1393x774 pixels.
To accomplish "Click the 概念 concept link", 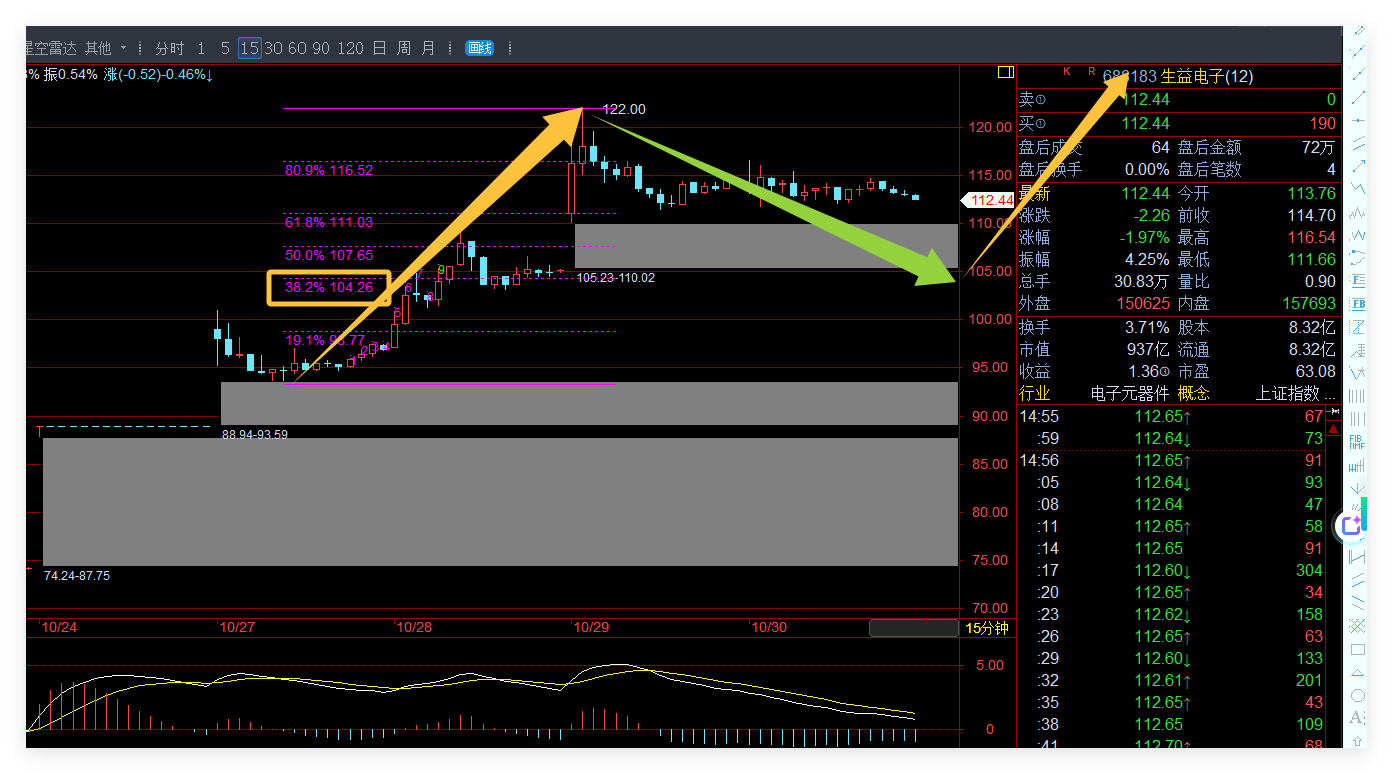I will (1193, 394).
